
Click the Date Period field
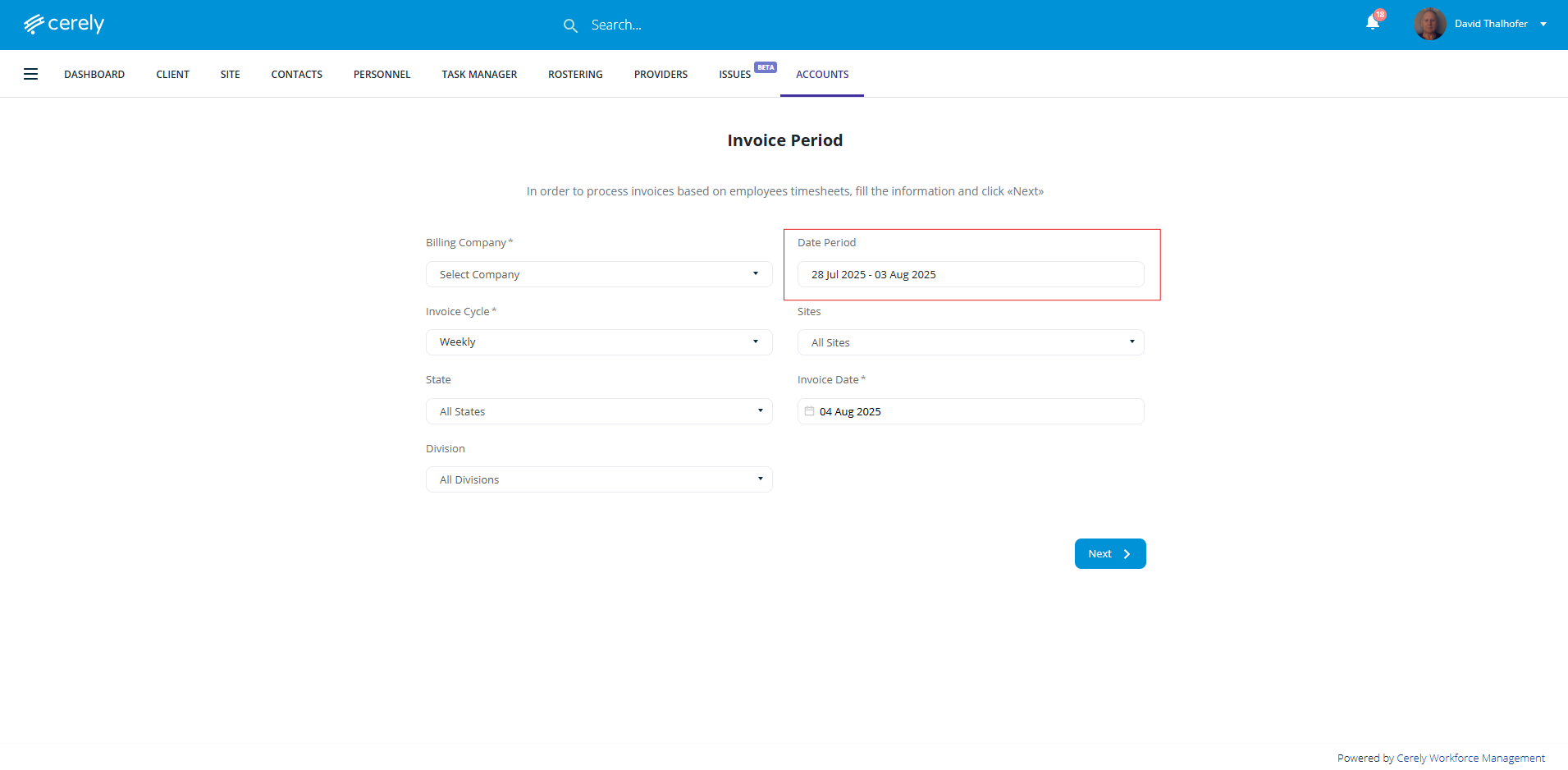(970, 274)
